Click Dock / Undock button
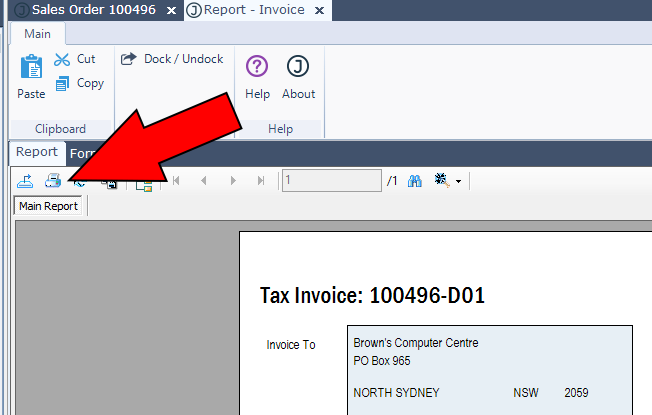 coord(172,59)
